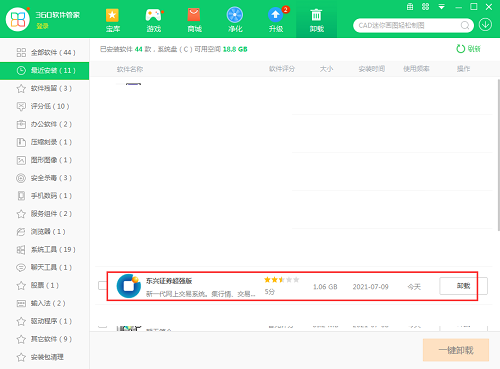500x369 pixels.
Task: Focus the CAD search input field
Action: 408,25
